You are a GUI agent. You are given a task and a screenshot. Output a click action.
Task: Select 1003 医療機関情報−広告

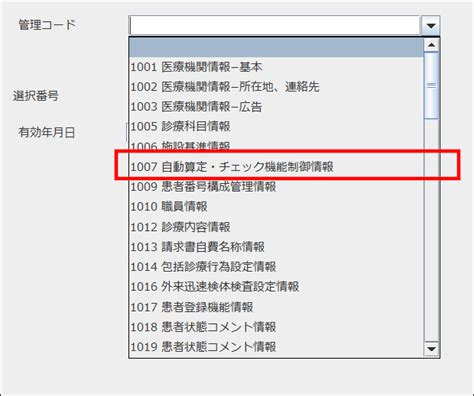276,107
